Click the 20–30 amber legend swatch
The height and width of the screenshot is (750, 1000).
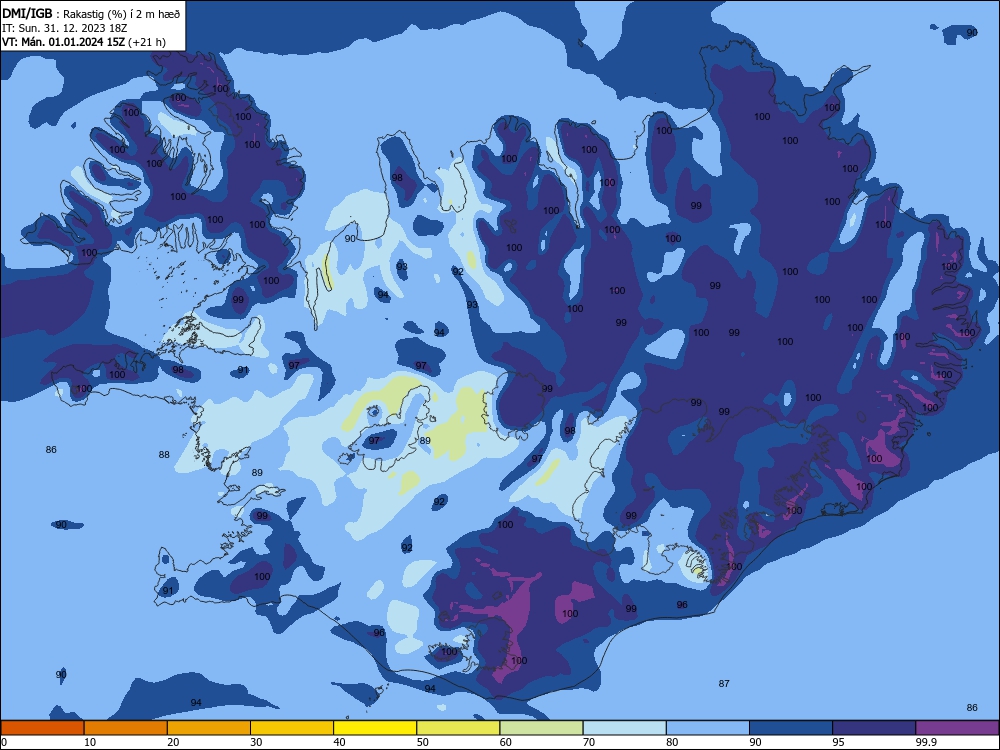click(209, 728)
